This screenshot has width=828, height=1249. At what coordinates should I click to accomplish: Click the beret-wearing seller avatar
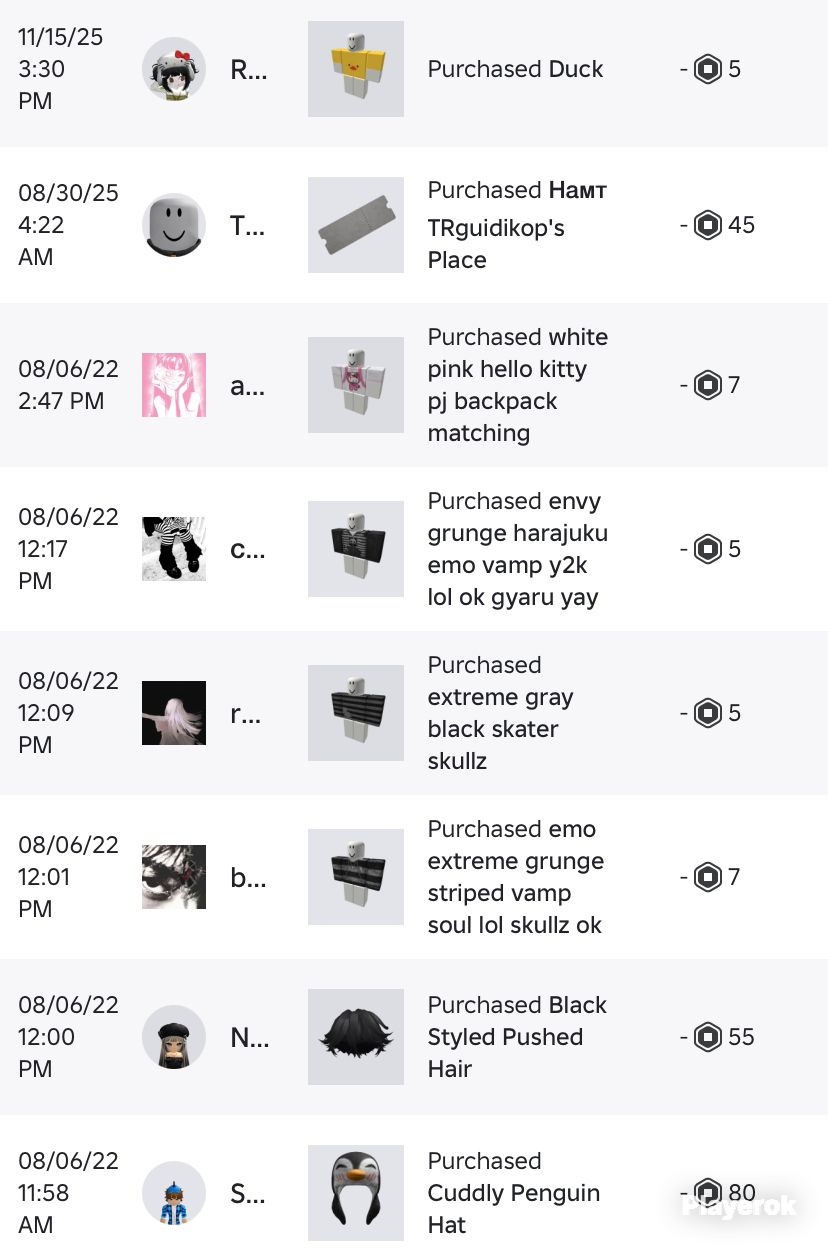pyautogui.click(x=174, y=1037)
